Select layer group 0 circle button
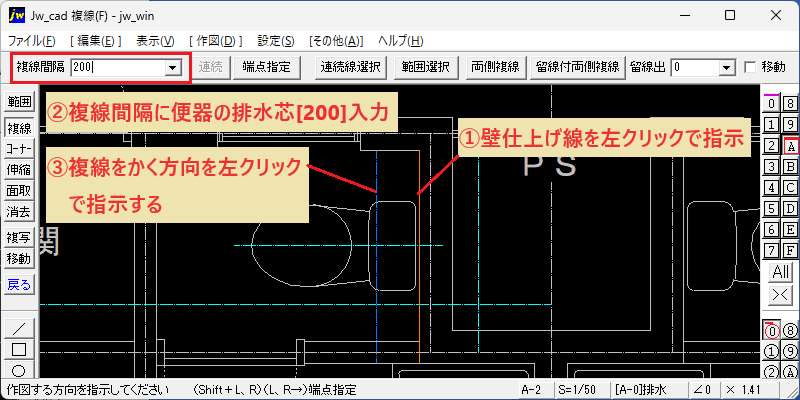Screen dimensions: 800x400 pyautogui.click(x=772, y=330)
